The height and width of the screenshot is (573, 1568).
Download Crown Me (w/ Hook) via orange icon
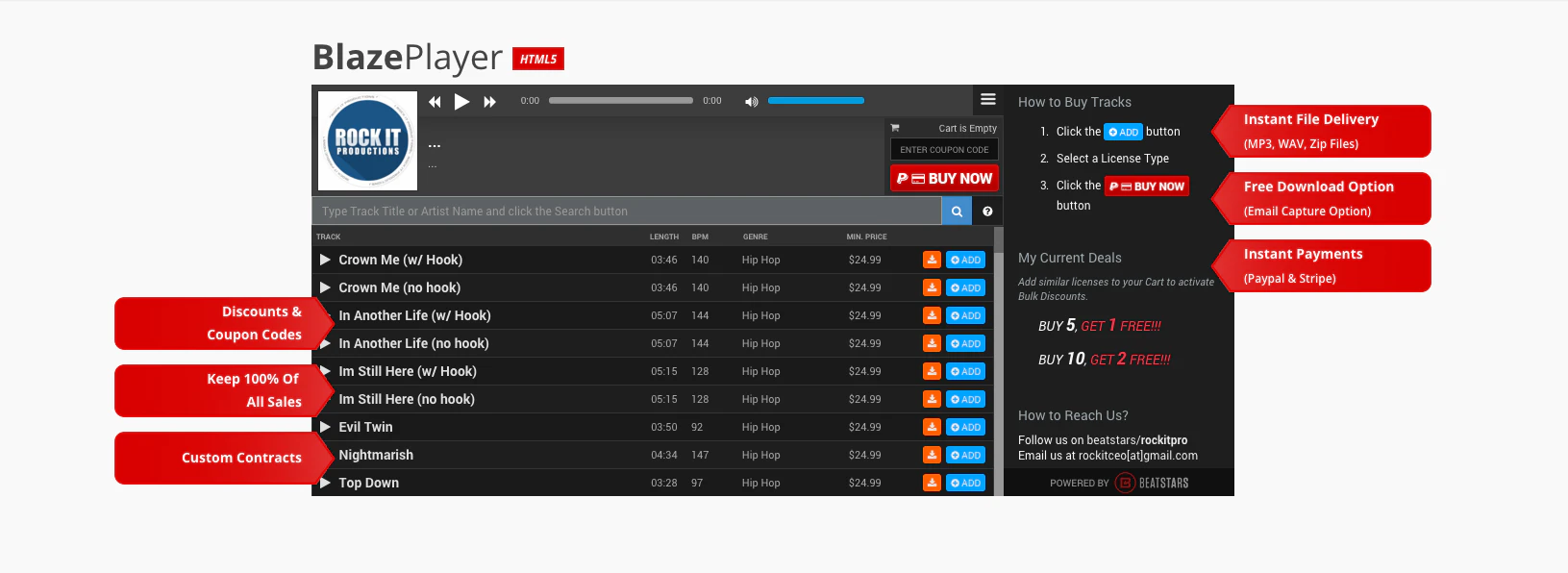pyautogui.click(x=932, y=260)
